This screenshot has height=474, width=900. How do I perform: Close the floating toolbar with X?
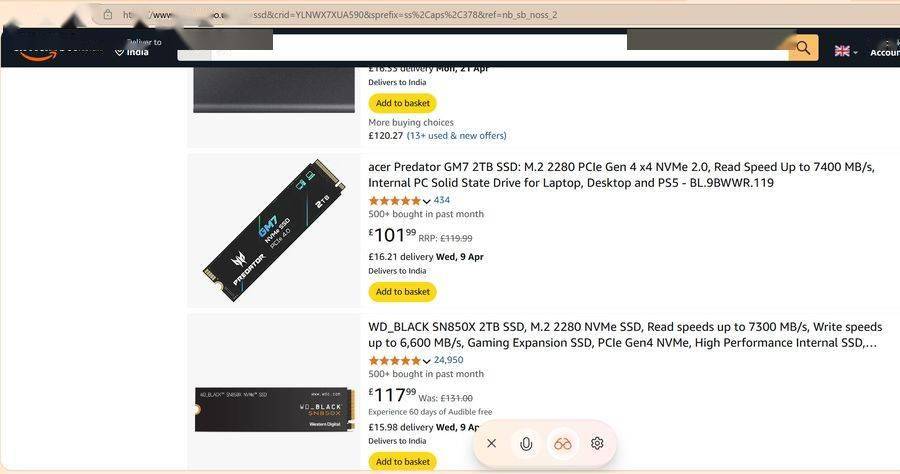(491, 443)
